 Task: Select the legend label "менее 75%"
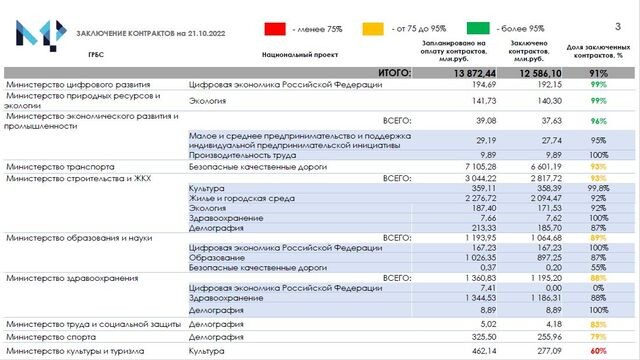point(318,29)
